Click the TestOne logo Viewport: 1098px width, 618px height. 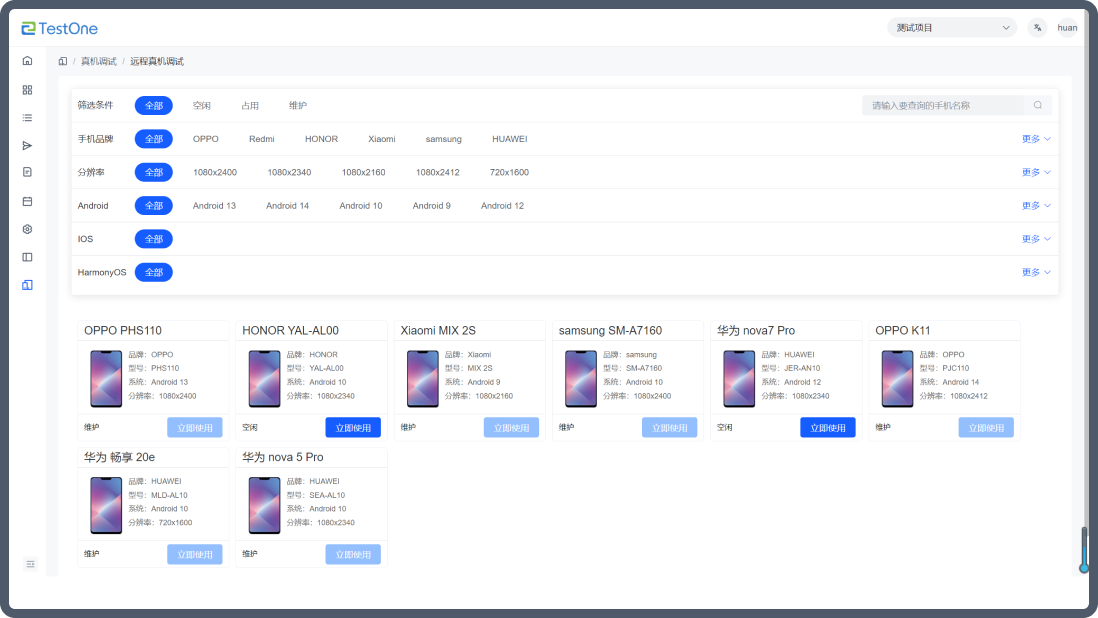60,28
